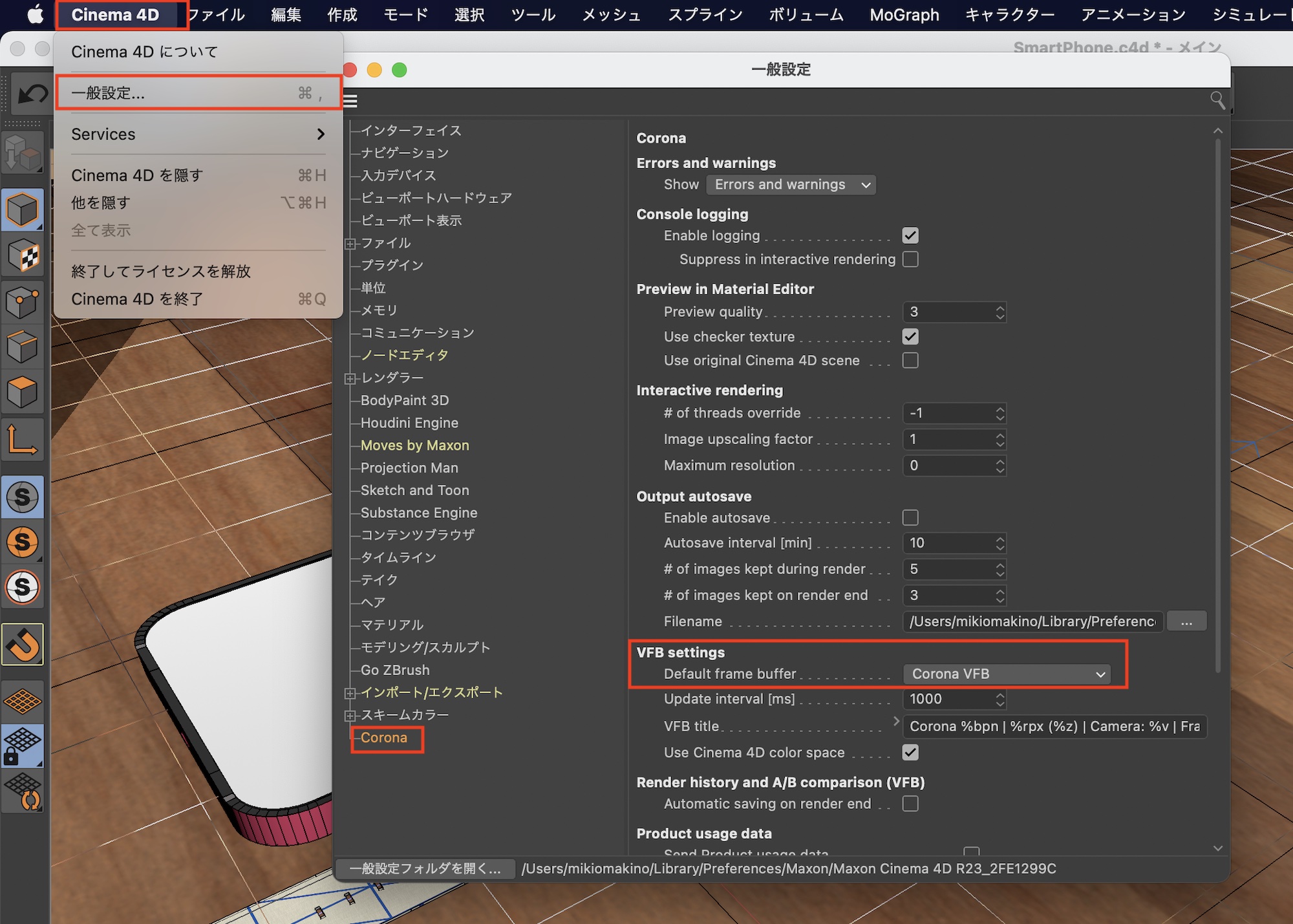Select the Texture mode checkered cube icon
Image resolution: width=1293 pixels, height=924 pixels.
(23, 256)
